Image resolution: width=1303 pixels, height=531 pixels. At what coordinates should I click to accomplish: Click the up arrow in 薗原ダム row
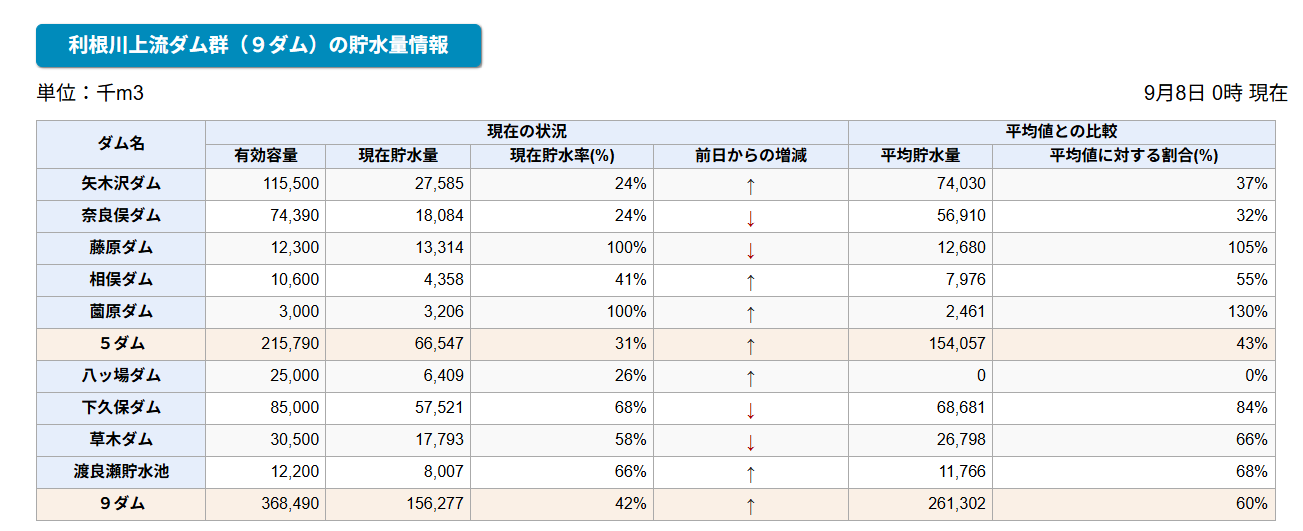(x=750, y=313)
